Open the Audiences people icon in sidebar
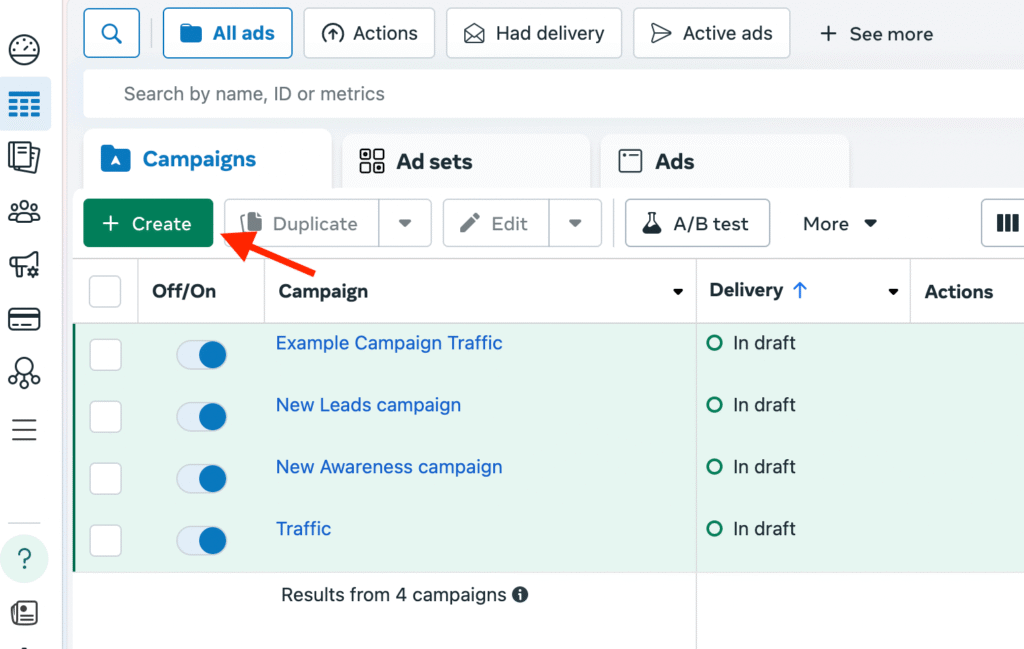 pos(24,211)
